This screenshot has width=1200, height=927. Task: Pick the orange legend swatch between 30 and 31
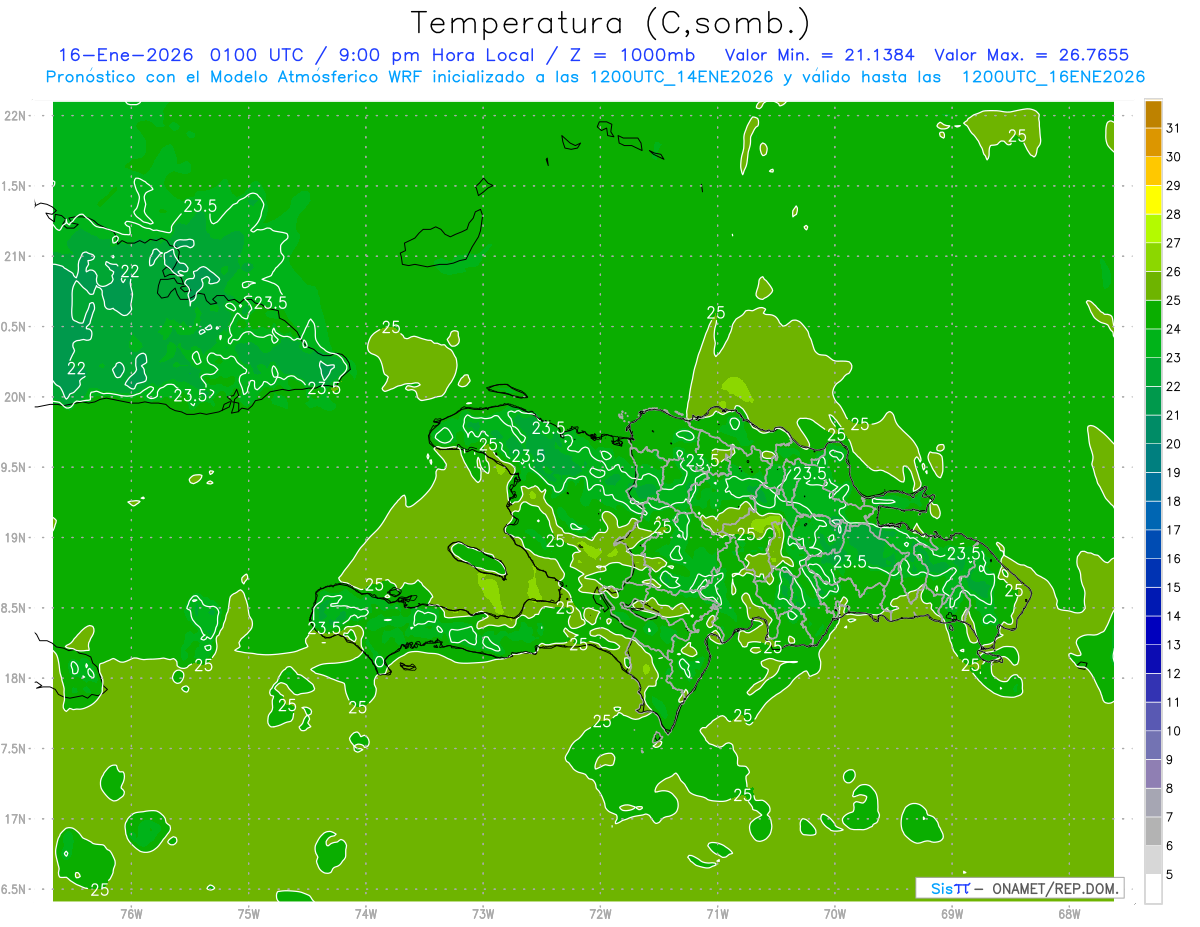pos(1153,143)
